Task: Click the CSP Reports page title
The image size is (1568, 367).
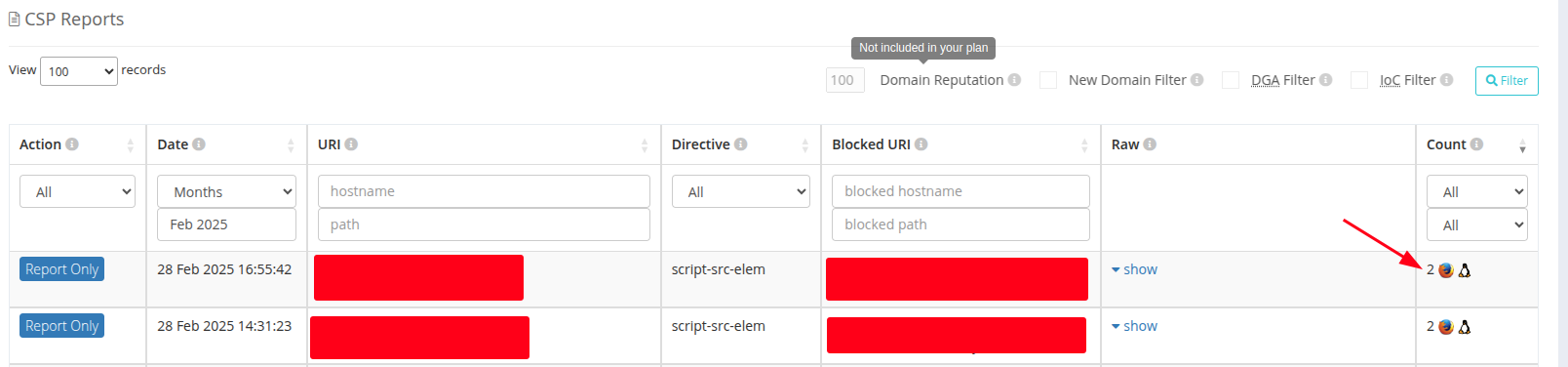Action: click(74, 20)
